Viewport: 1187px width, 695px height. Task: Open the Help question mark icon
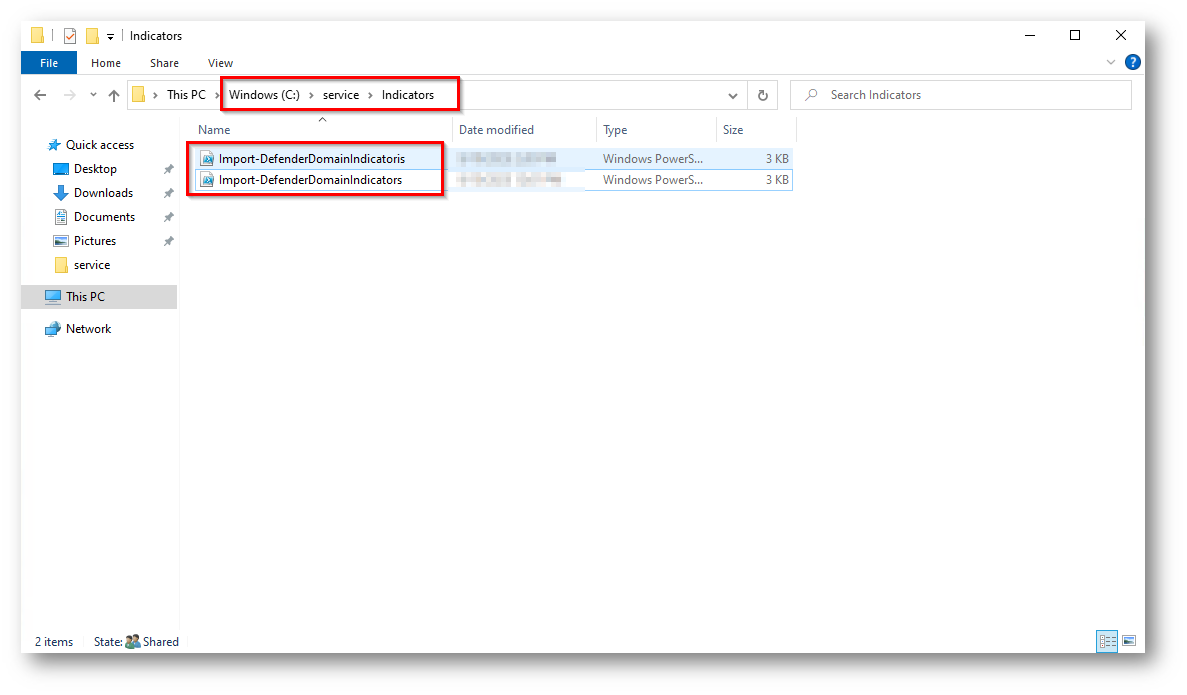(x=1132, y=62)
